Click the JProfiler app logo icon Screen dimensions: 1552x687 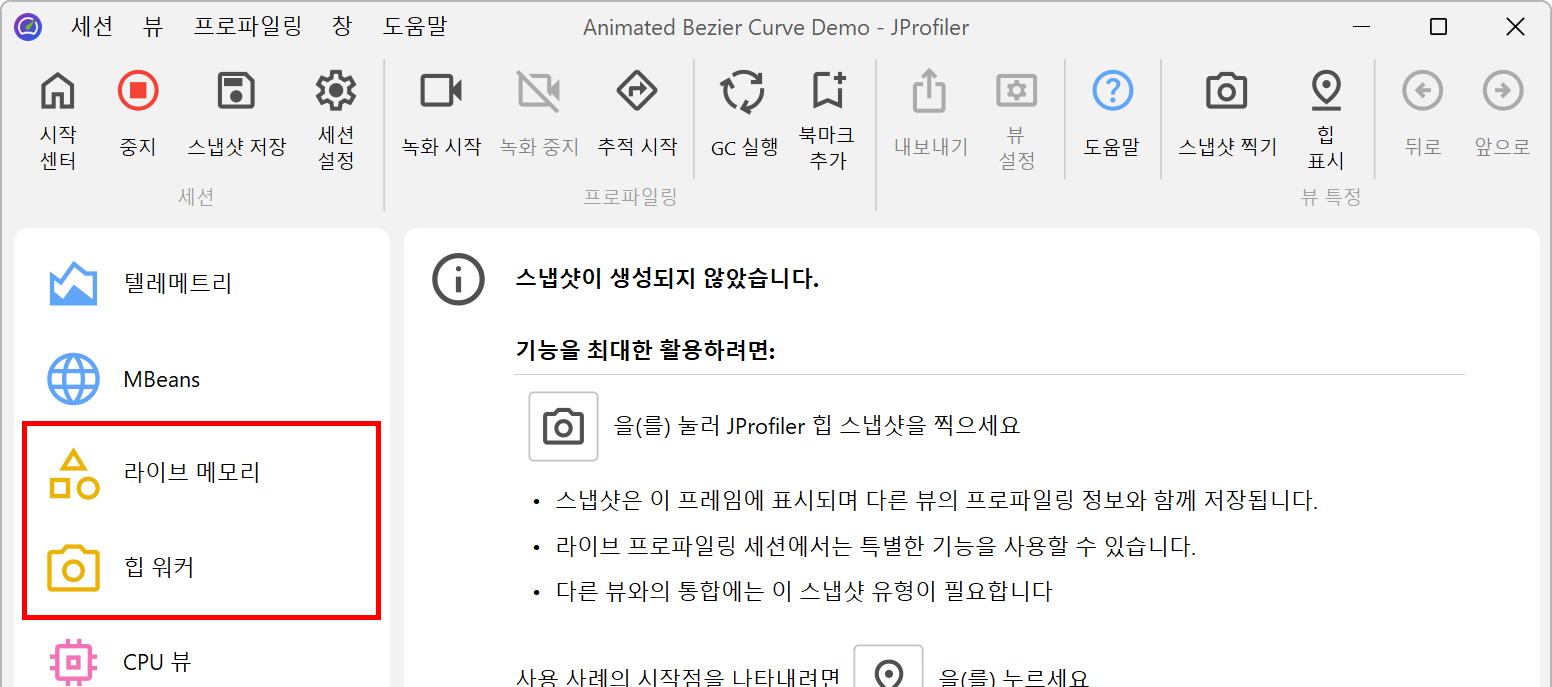click(x=28, y=27)
